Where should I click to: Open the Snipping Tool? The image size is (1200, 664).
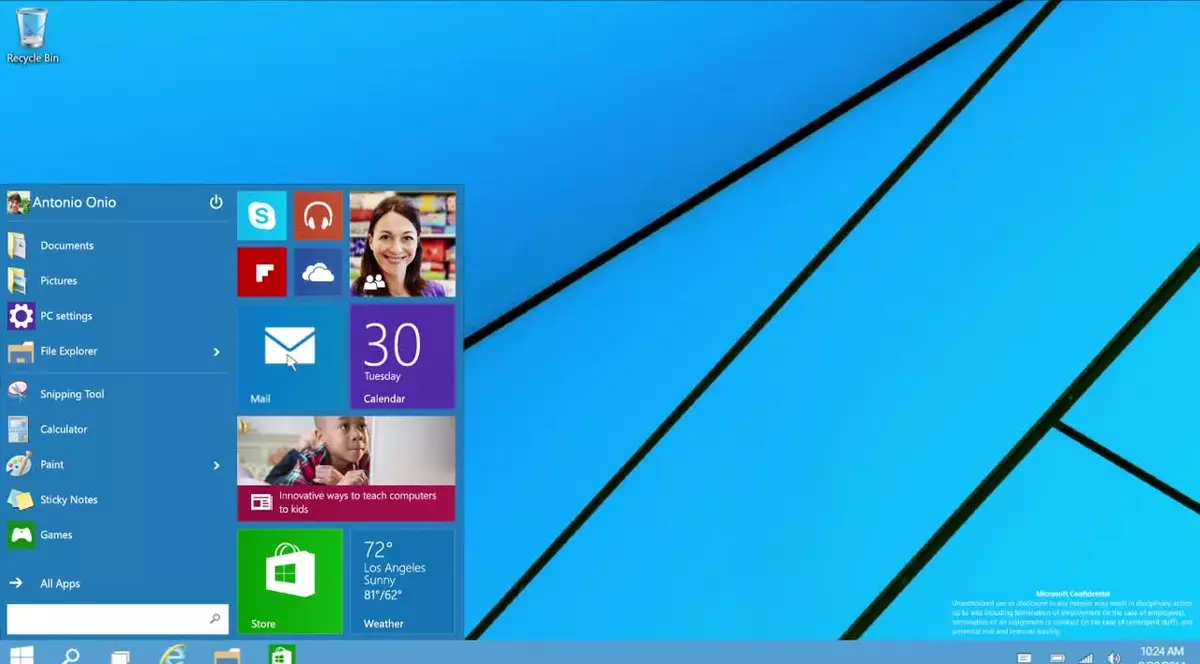[70, 393]
